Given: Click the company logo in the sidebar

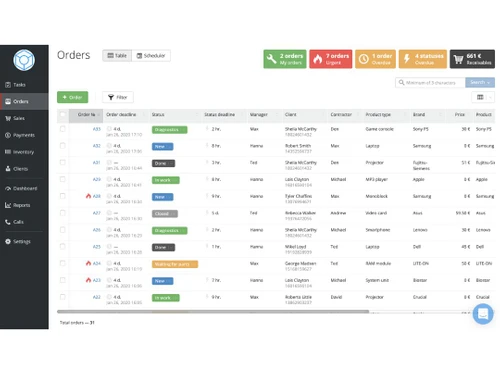Looking at the screenshot, I should pyautogui.click(x=24, y=60).
